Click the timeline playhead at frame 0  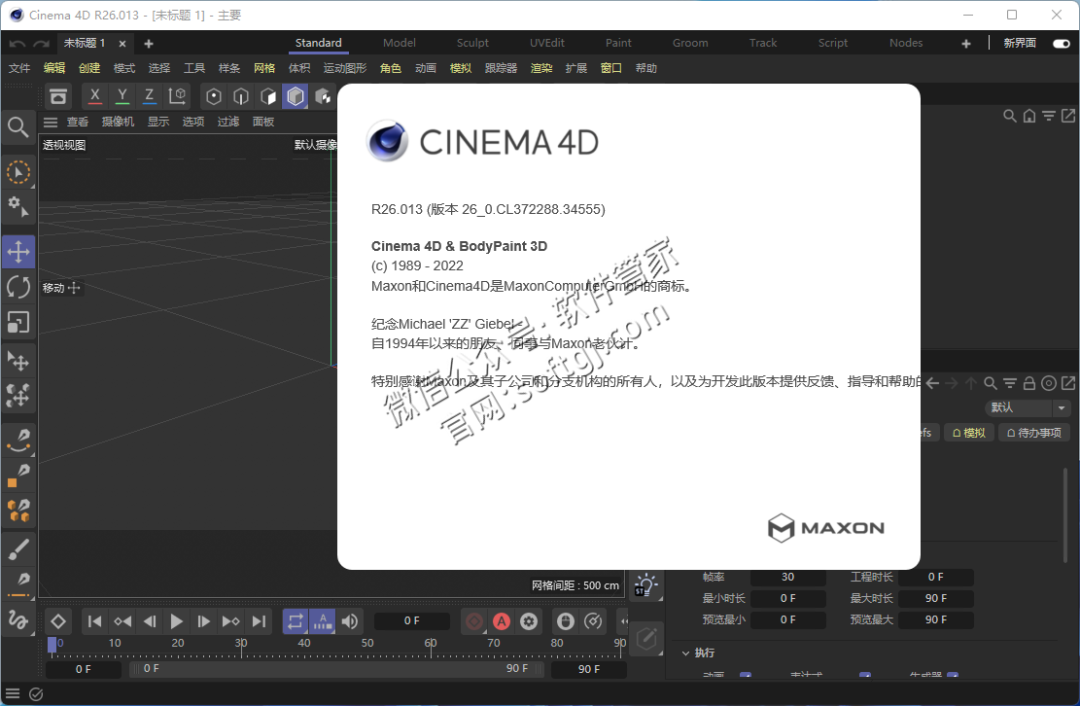click(52, 645)
